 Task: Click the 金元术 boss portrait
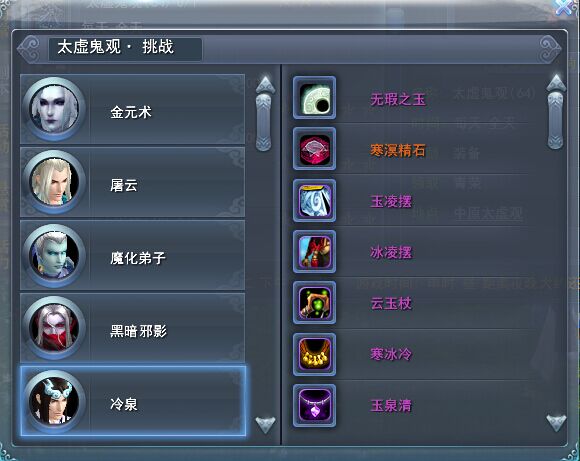pos(54,109)
